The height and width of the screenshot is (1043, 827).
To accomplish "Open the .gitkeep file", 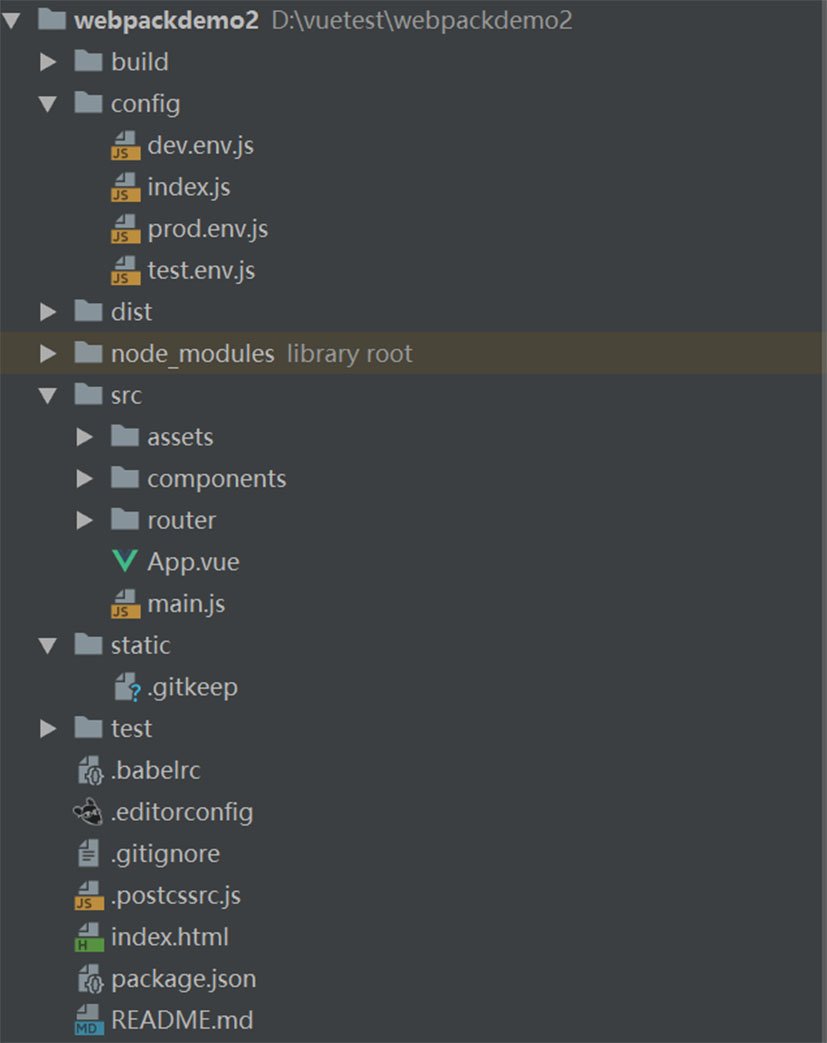I will click(x=192, y=687).
